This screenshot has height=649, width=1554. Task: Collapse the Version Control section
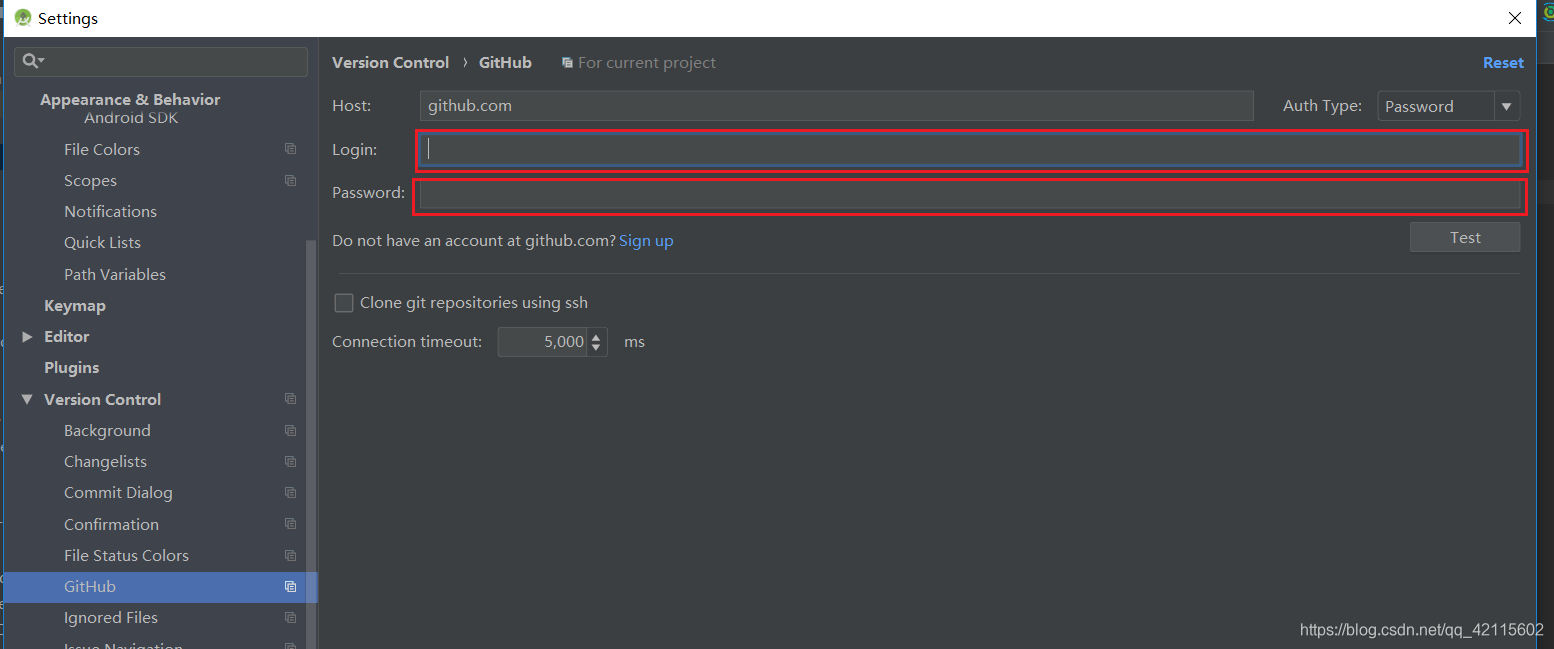click(27, 399)
